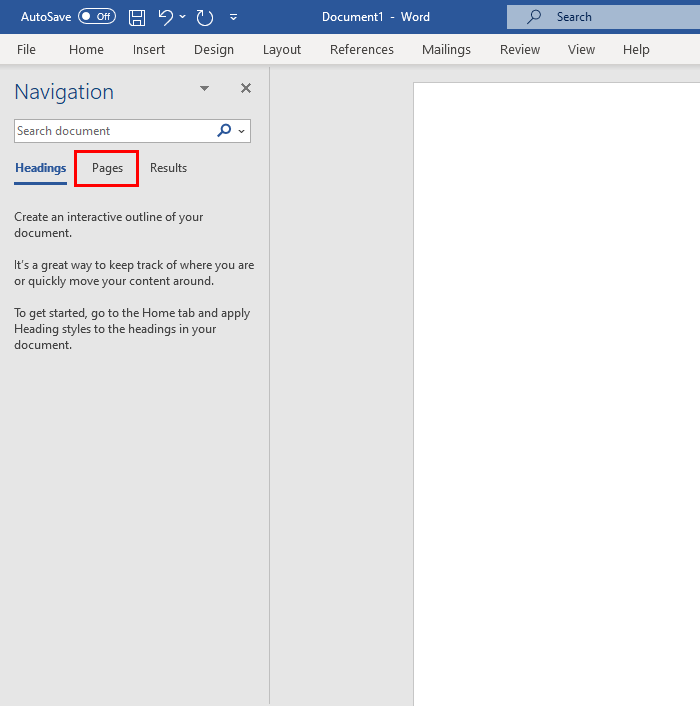Open the View ribbon tab
Image resolution: width=700 pixels, height=706 pixels.
point(581,50)
